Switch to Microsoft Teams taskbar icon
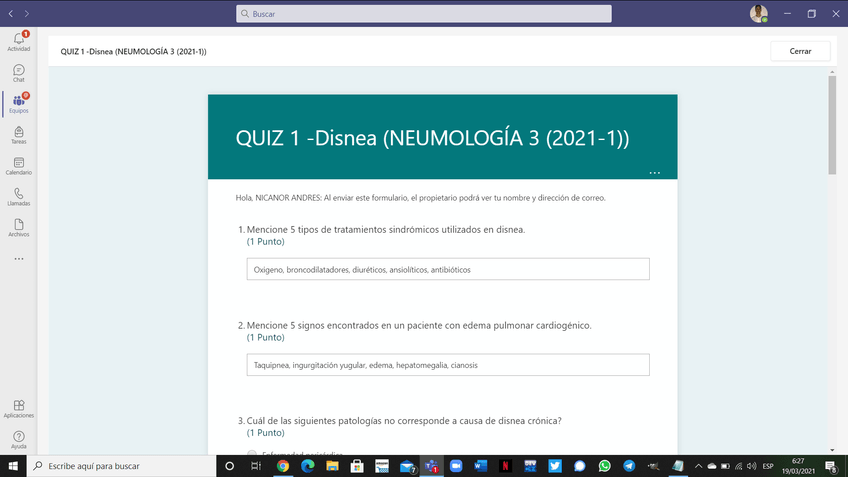The height and width of the screenshot is (477, 848). pos(432,466)
